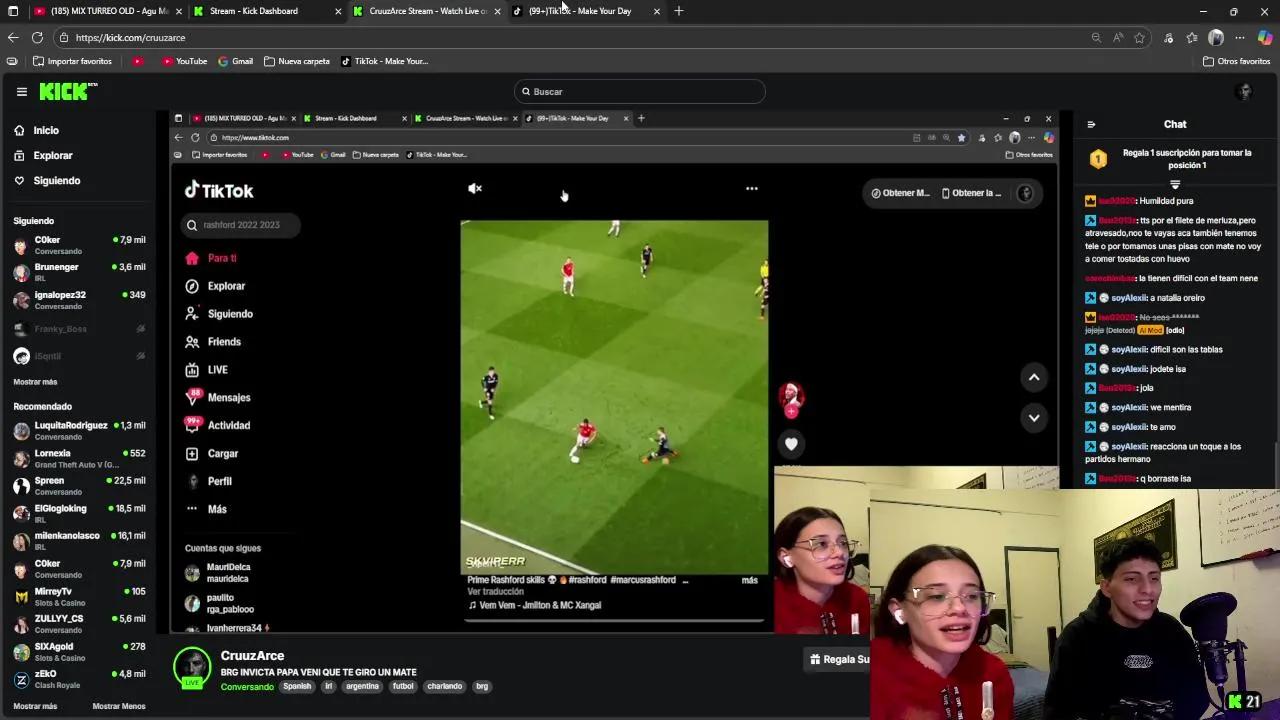Open the Otros favoritos folder

click(x=1236, y=61)
